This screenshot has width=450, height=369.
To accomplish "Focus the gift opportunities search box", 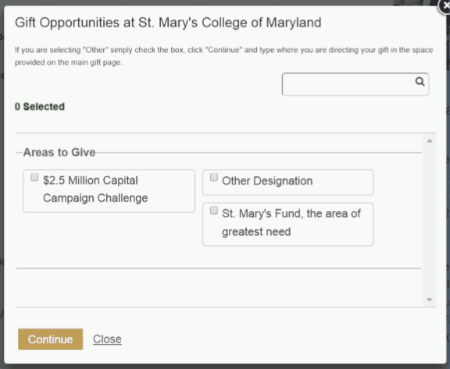I will pyautogui.click(x=355, y=84).
